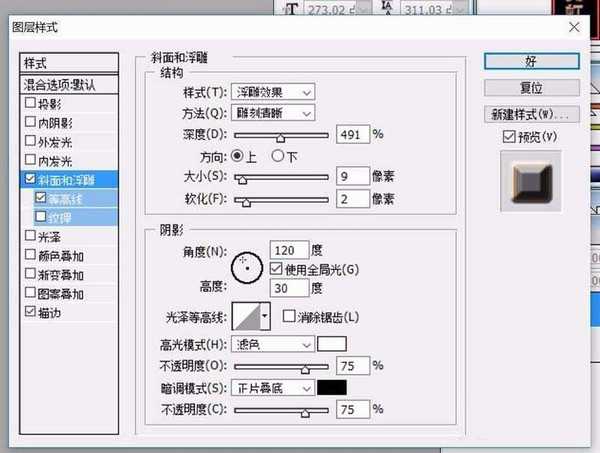600x453 pixels.
Task: Click the bevel style preview thumbnail
Action: coord(531,181)
